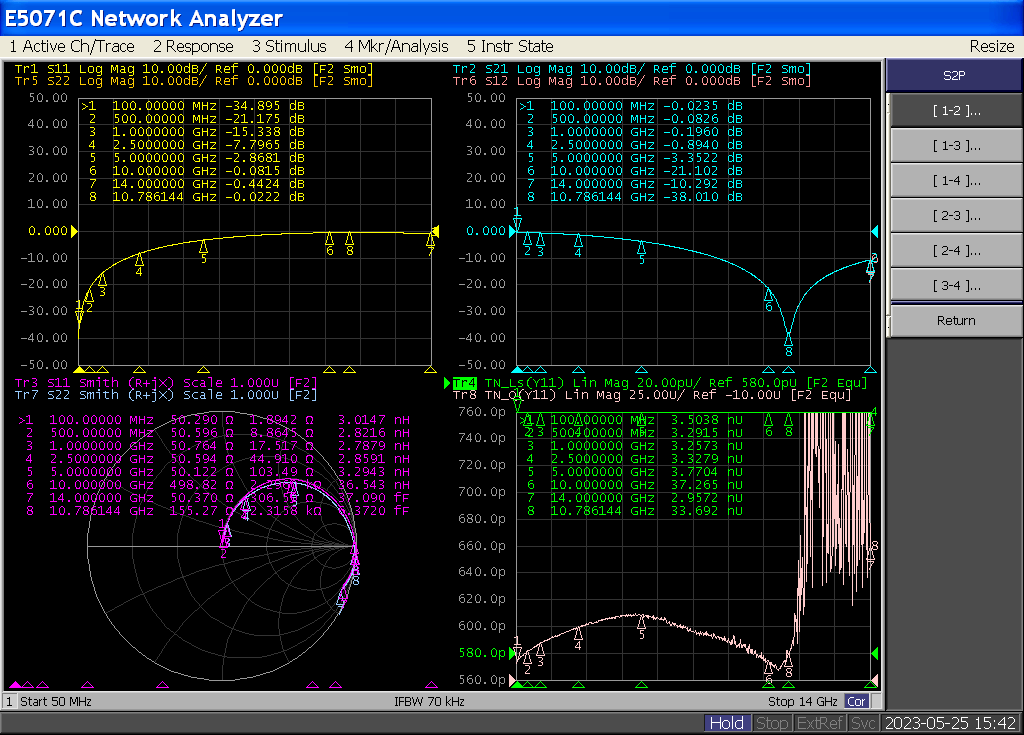The image size is (1024, 735).
Task: Select the Tr3 S11 Smith trace title
Action: (x=166, y=383)
